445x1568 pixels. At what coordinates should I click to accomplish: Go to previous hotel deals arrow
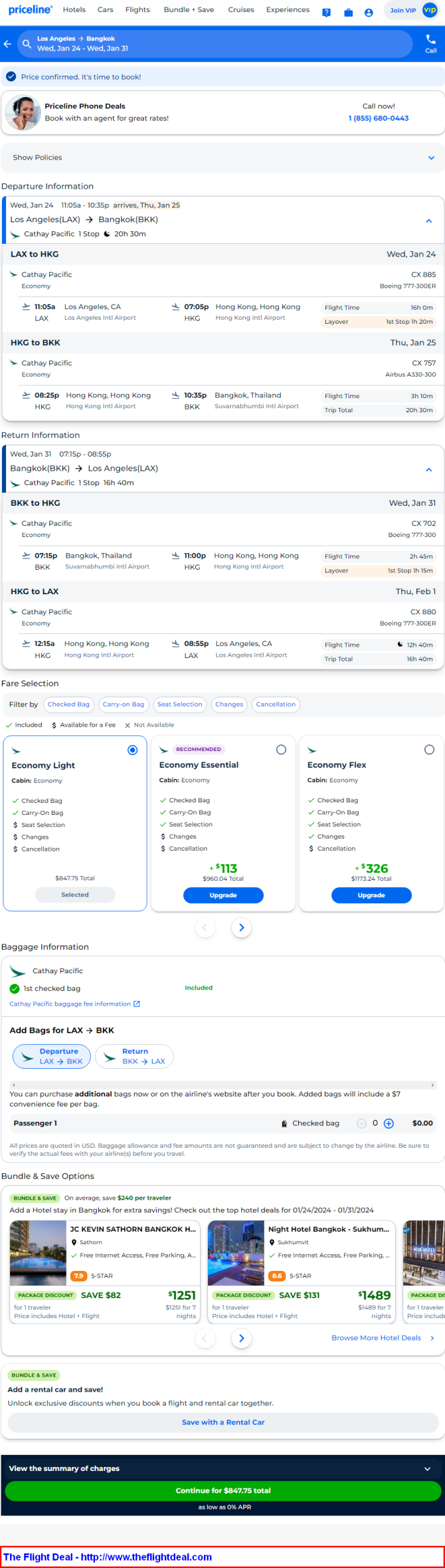[205, 1338]
